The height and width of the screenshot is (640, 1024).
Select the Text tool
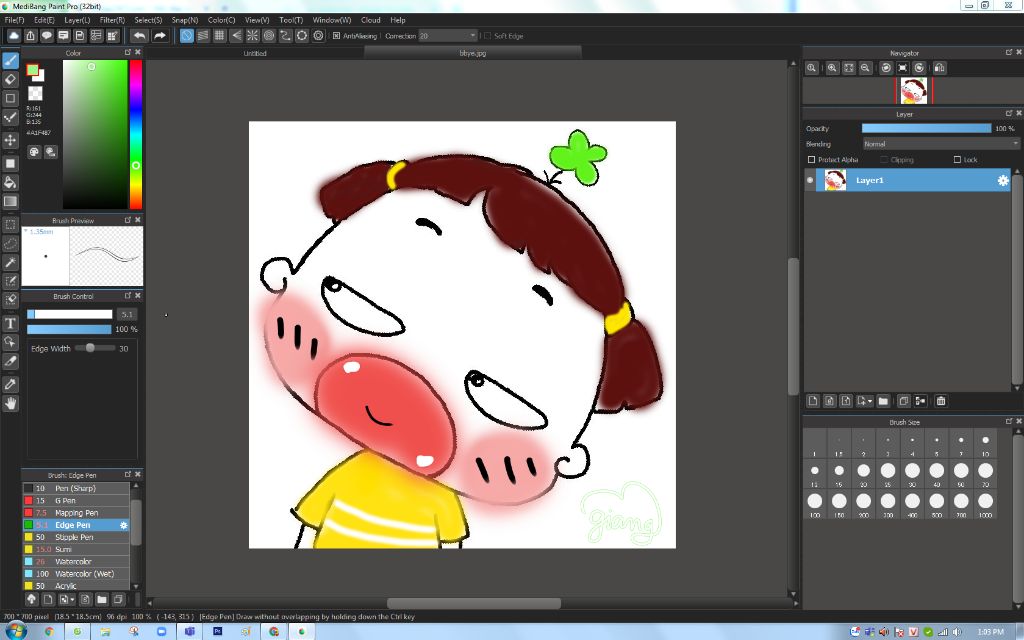click(10, 323)
